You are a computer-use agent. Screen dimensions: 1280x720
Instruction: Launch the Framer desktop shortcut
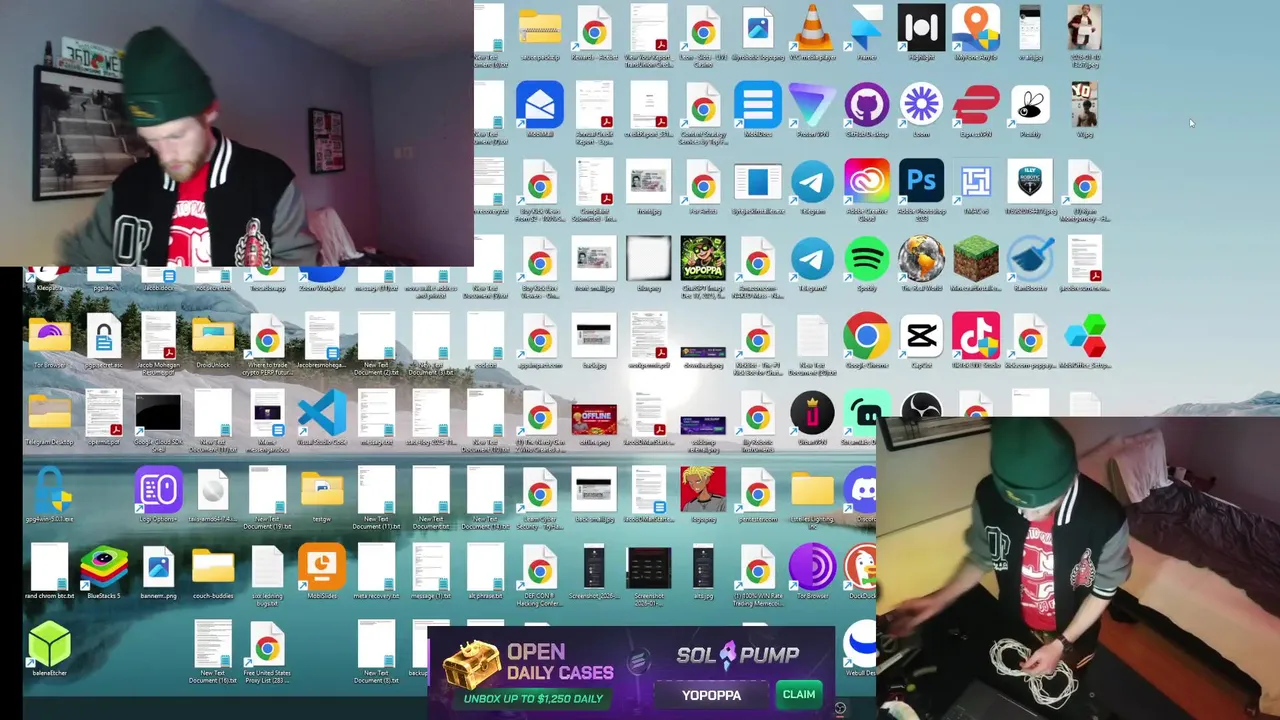coord(866,28)
